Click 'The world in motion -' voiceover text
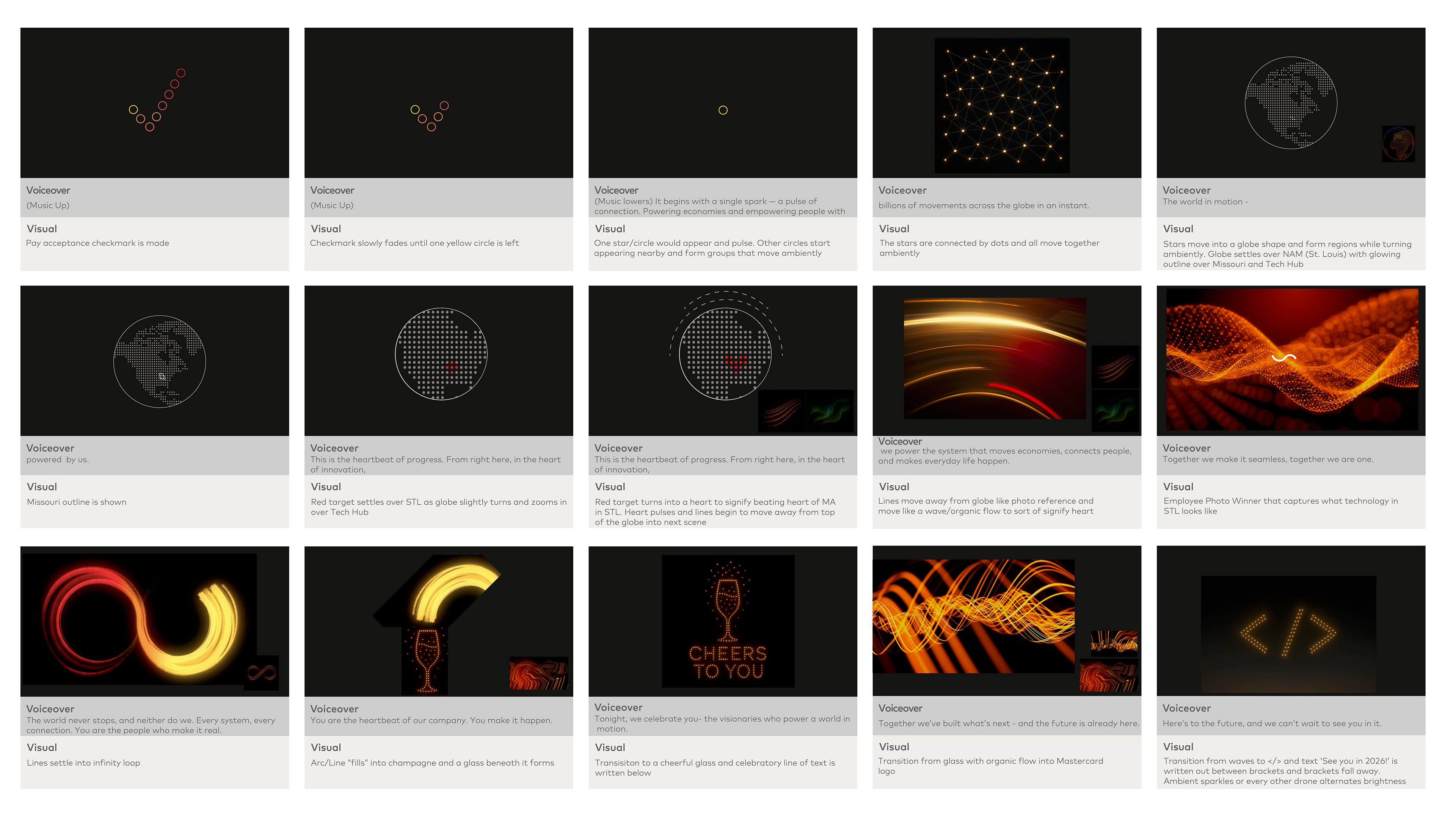Viewport: 1456px width, 819px height. pos(1205,202)
